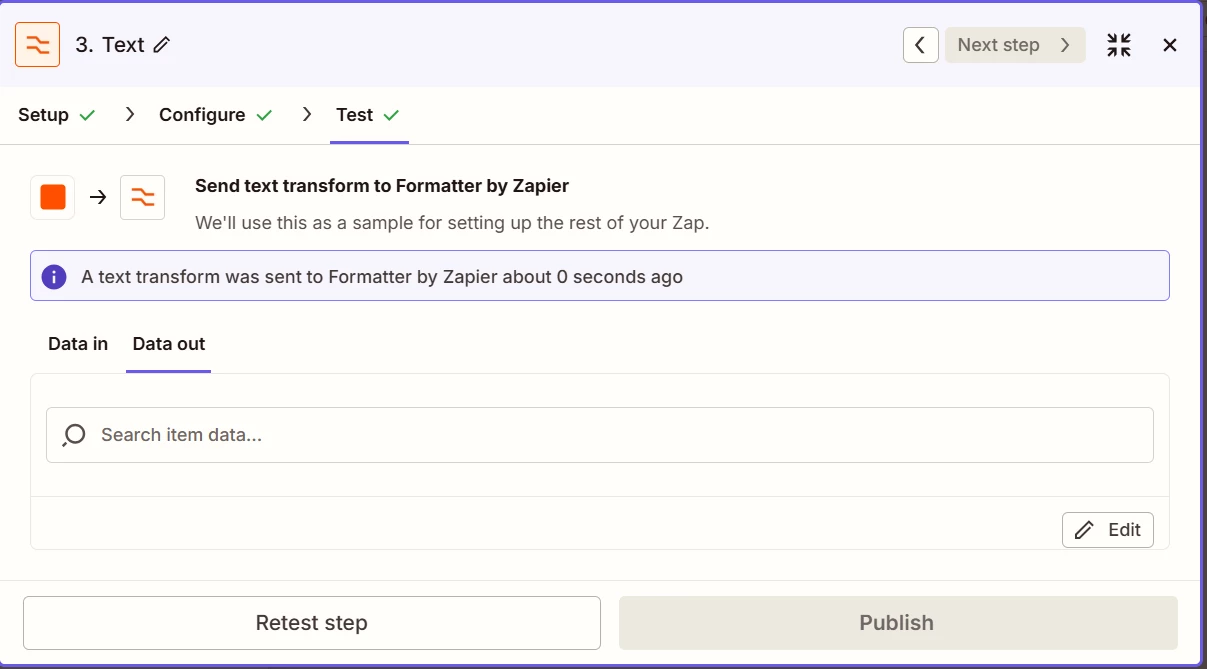Click the Formatter icon after the arrow
The height and width of the screenshot is (669, 1207).
[x=142, y=197]
